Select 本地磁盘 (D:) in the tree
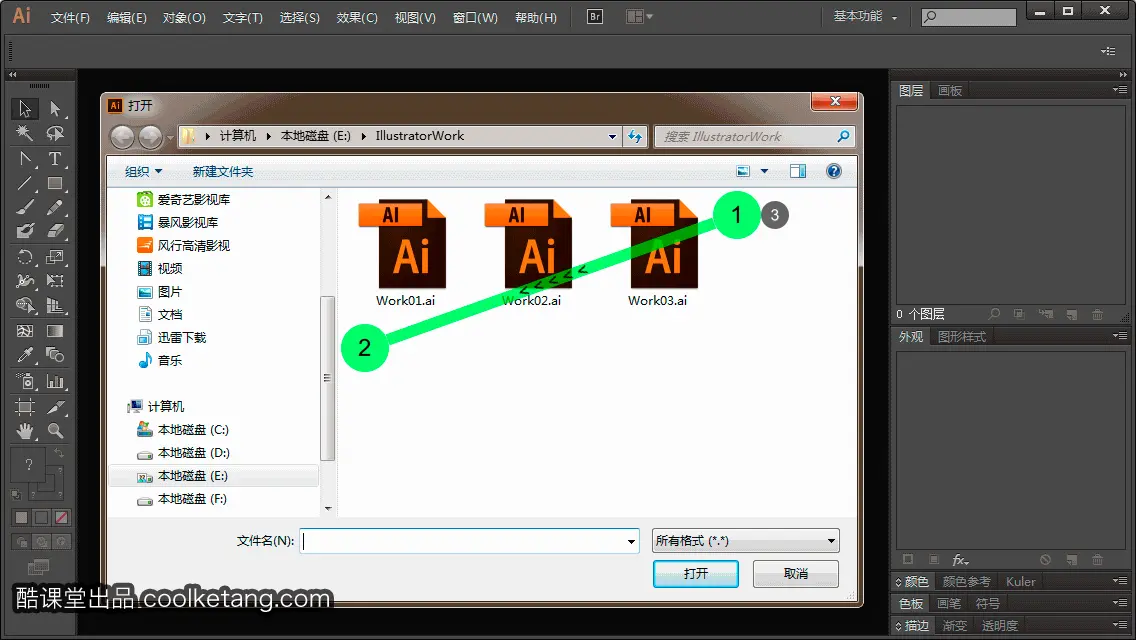 coord(193,453)
